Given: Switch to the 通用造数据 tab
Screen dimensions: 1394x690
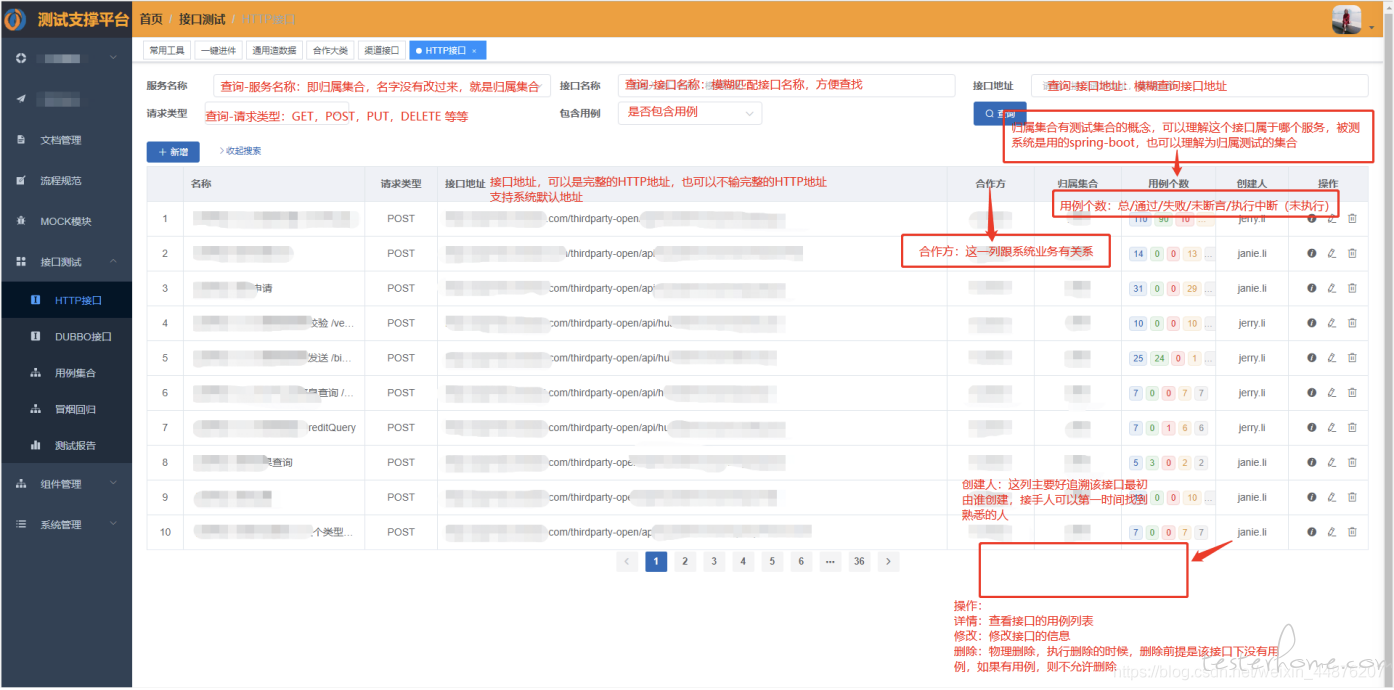Looking at the screenshot, I should point(274,50).
